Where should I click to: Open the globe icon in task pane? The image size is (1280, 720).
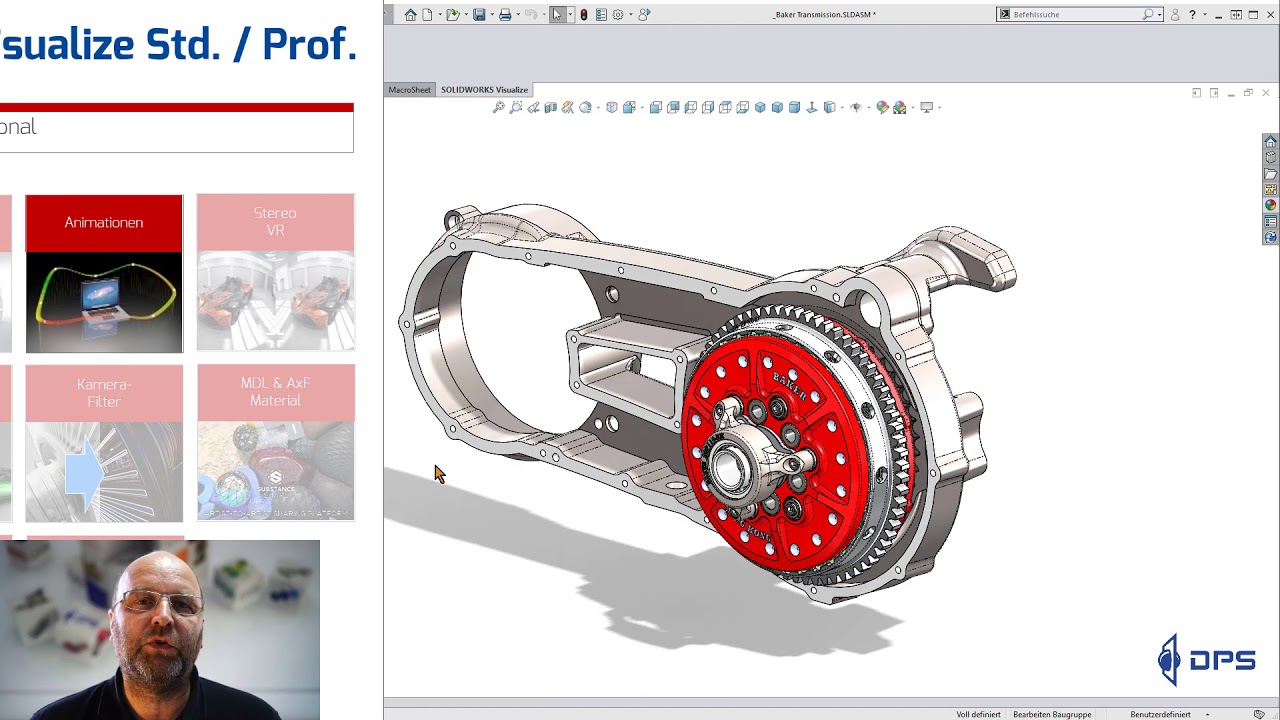1270,238
